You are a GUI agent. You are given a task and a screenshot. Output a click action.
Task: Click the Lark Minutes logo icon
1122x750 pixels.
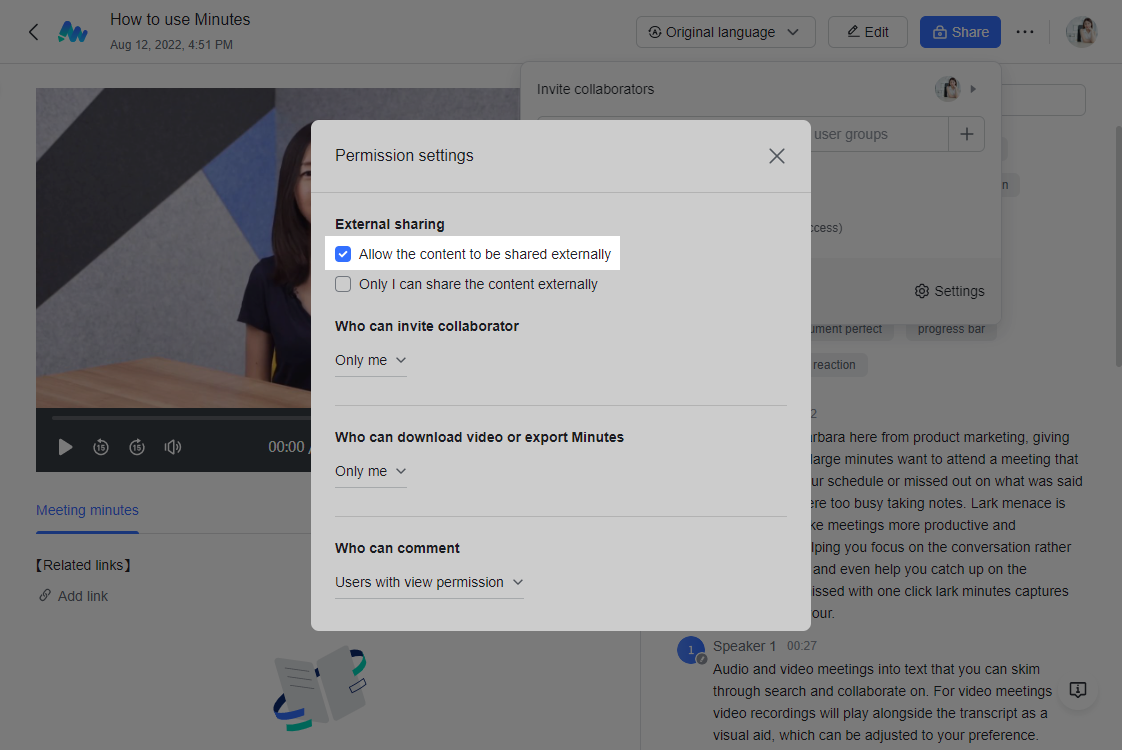click(72, 32)
